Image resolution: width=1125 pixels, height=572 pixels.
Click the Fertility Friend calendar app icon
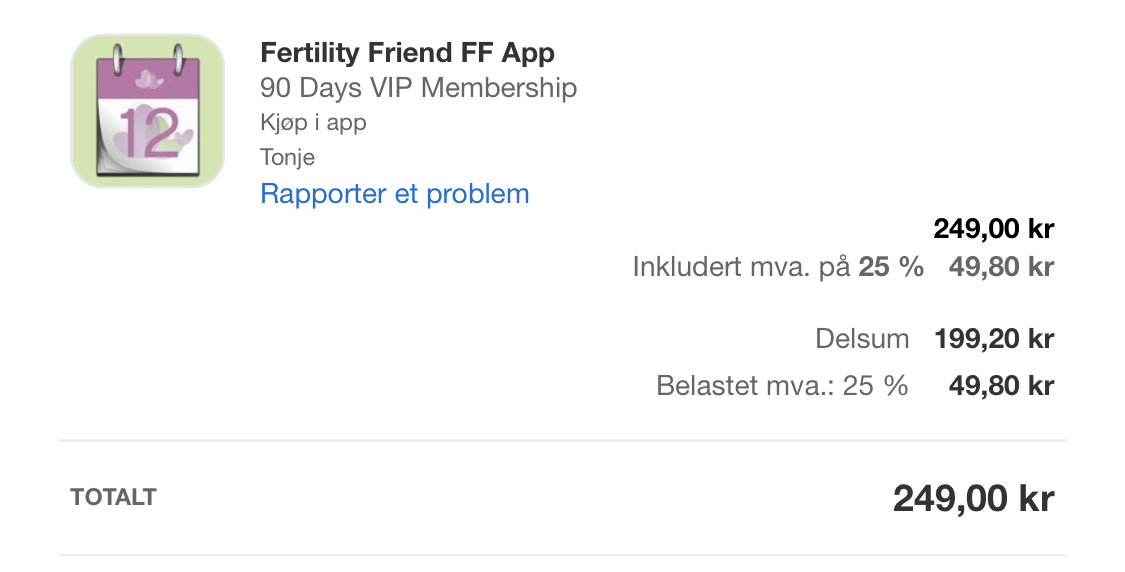[x=147, y=110]
